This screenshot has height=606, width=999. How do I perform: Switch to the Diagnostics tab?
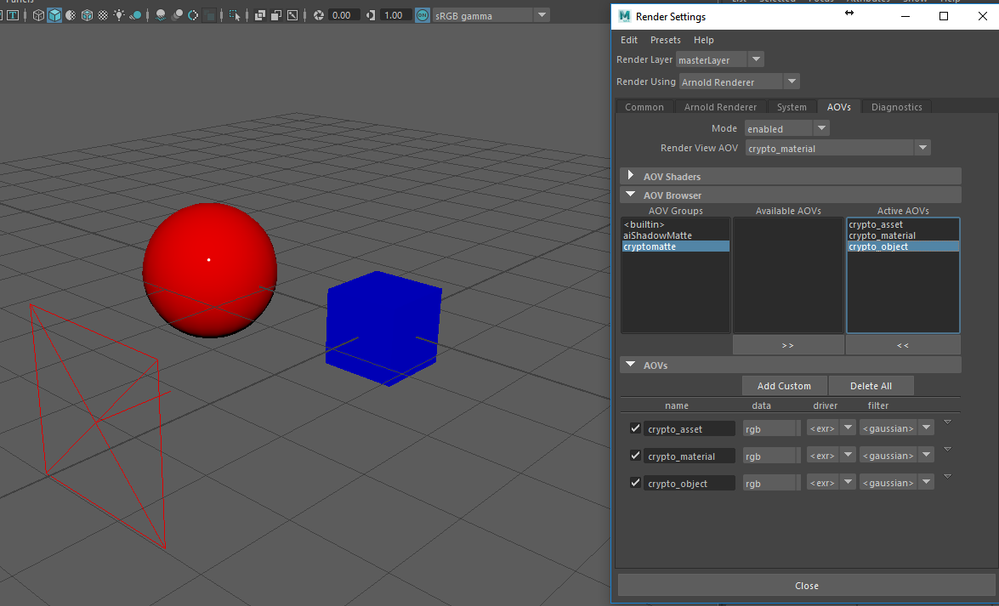click(x=896, y=107)
